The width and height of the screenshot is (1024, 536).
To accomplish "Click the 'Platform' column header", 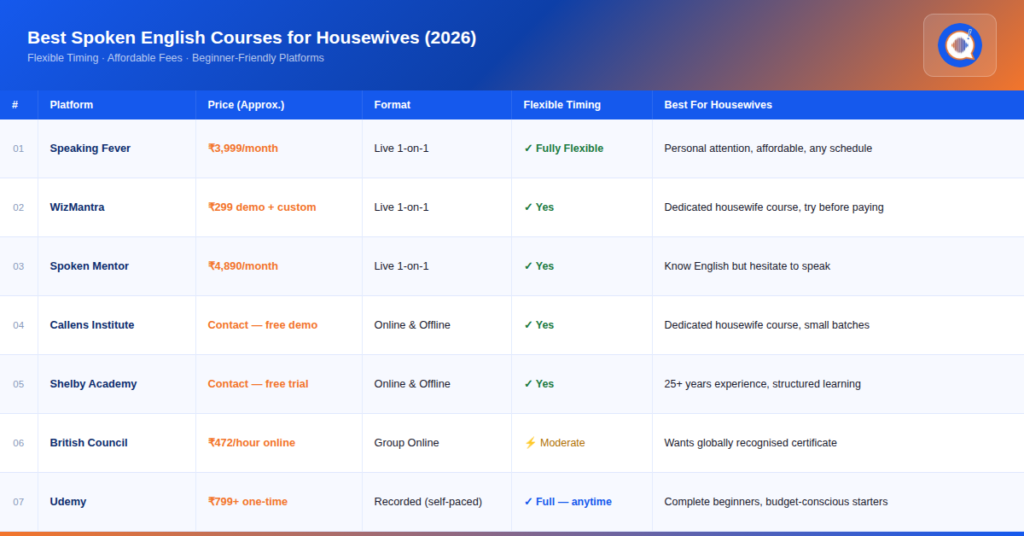I will click(x=71, y=104).
